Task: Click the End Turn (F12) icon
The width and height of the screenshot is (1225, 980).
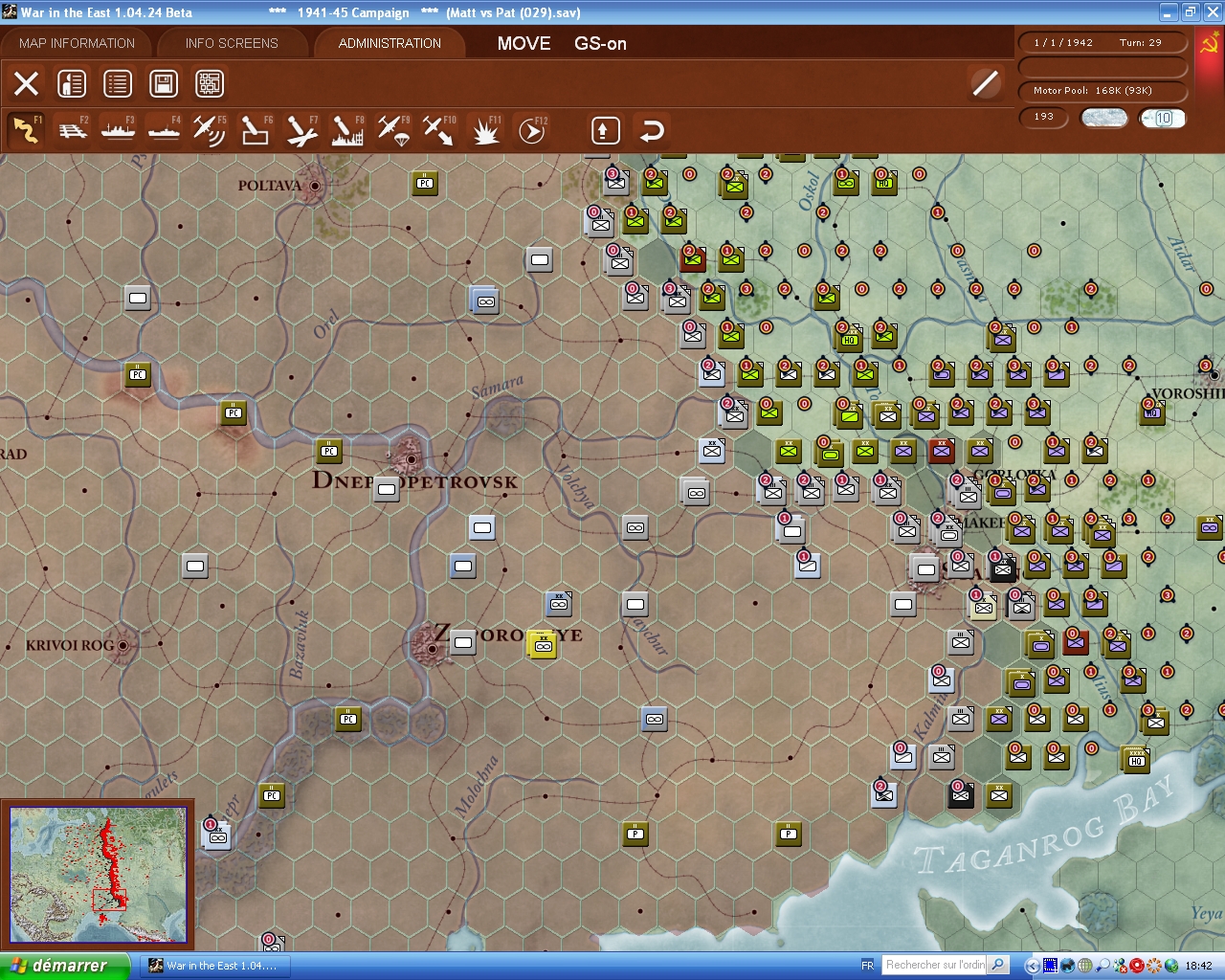Action: tap(531, 130)
